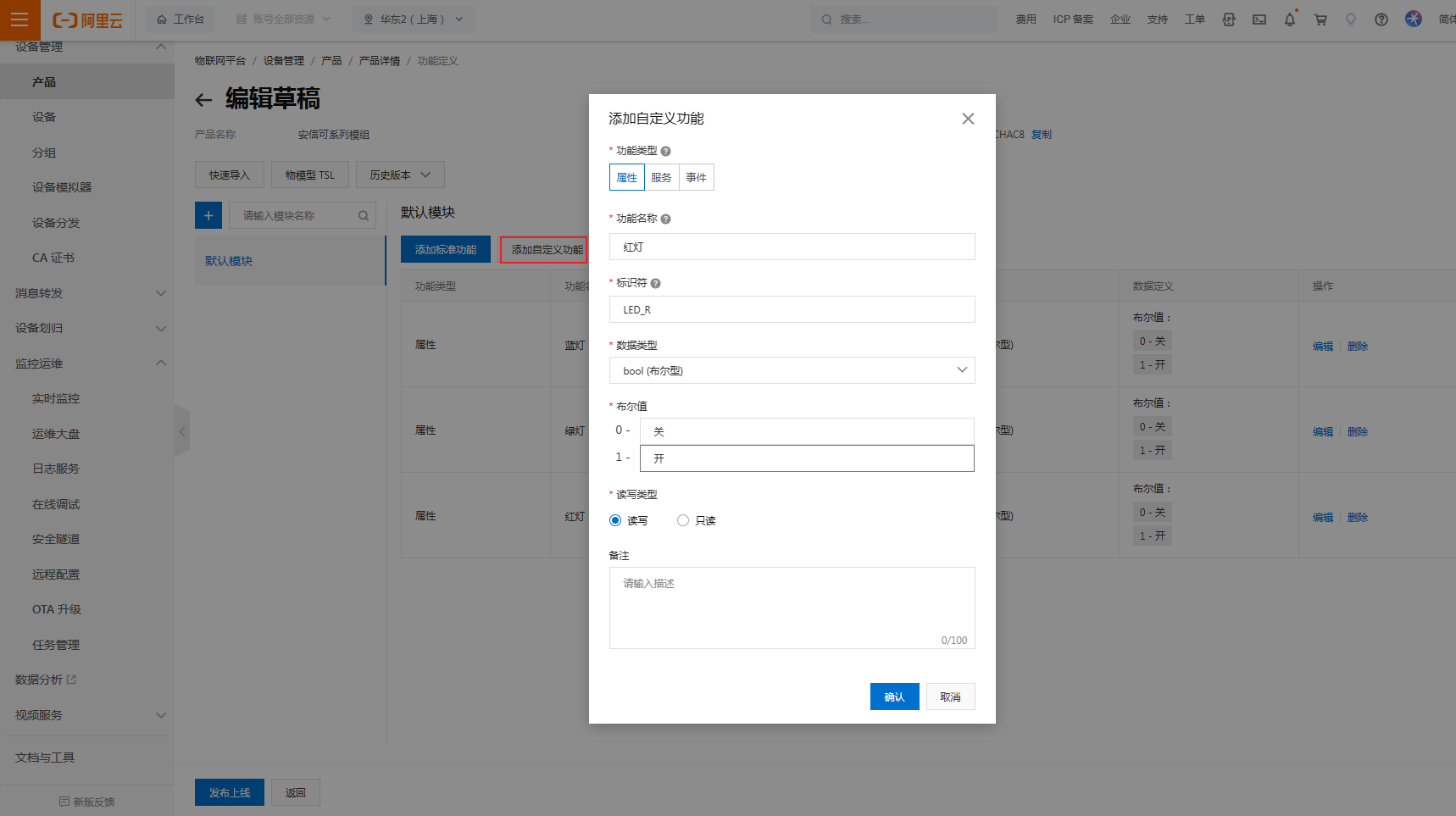Click the 备注 description textarea

[792, 608]
